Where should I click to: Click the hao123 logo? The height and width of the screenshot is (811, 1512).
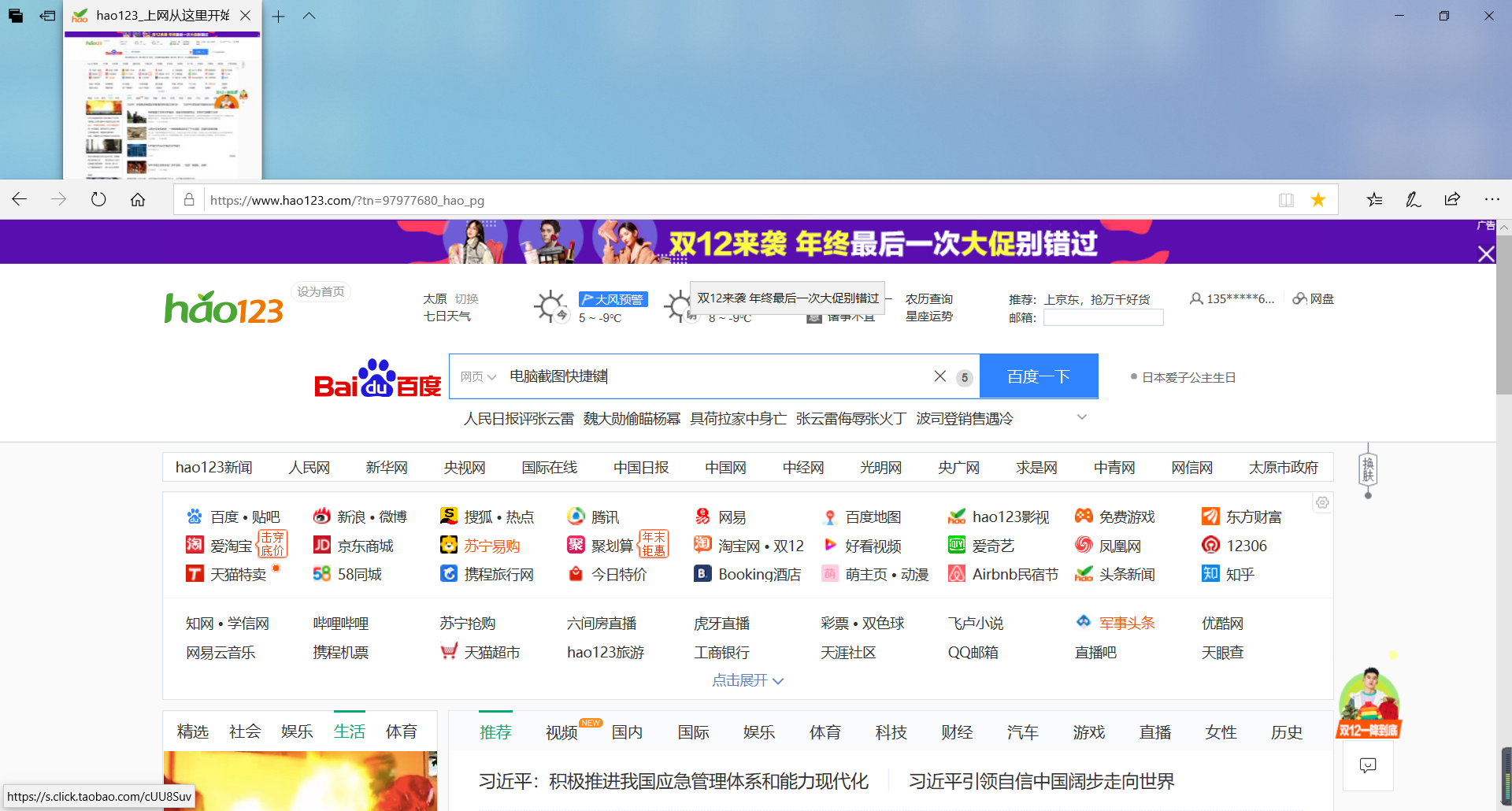(224, 308)
